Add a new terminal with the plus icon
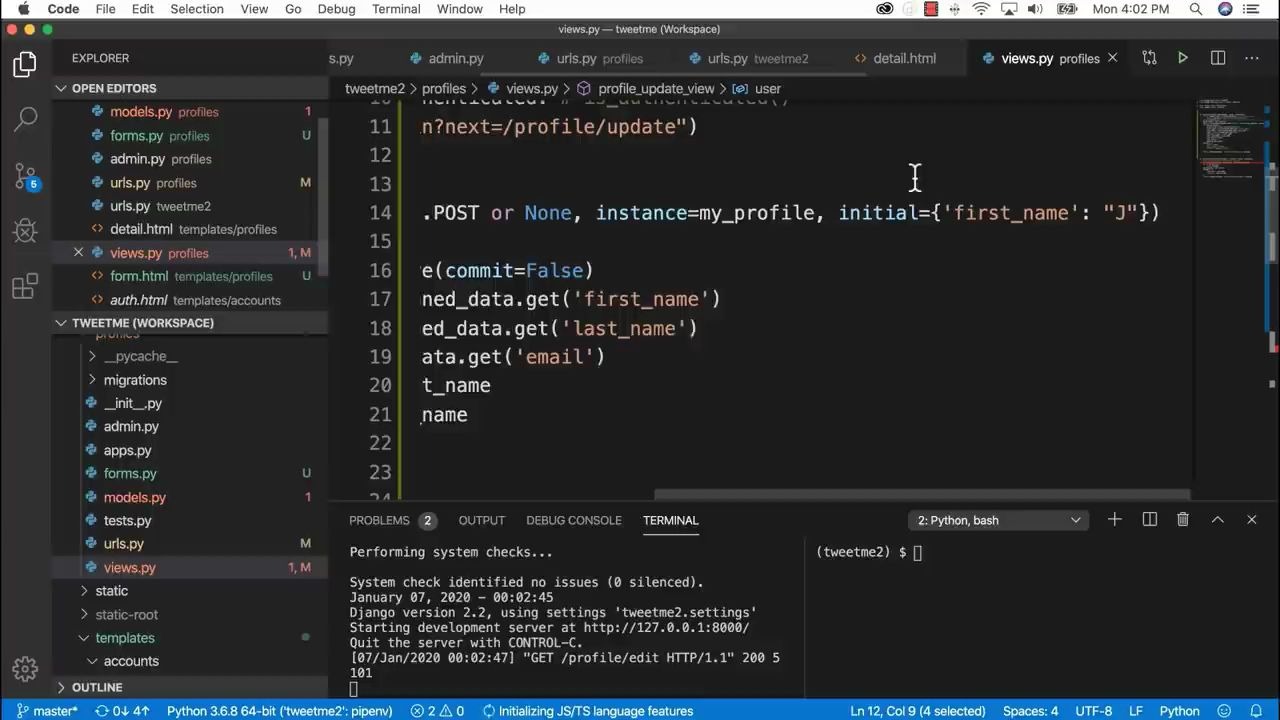Viewport: 1280px width, 720px height. (x=1114, y=520)
